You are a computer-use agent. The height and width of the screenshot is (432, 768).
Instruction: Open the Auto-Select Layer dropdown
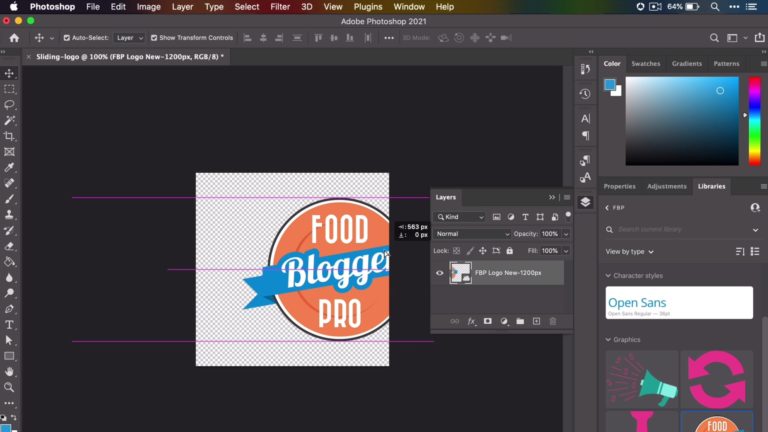(x=129, y=38)
